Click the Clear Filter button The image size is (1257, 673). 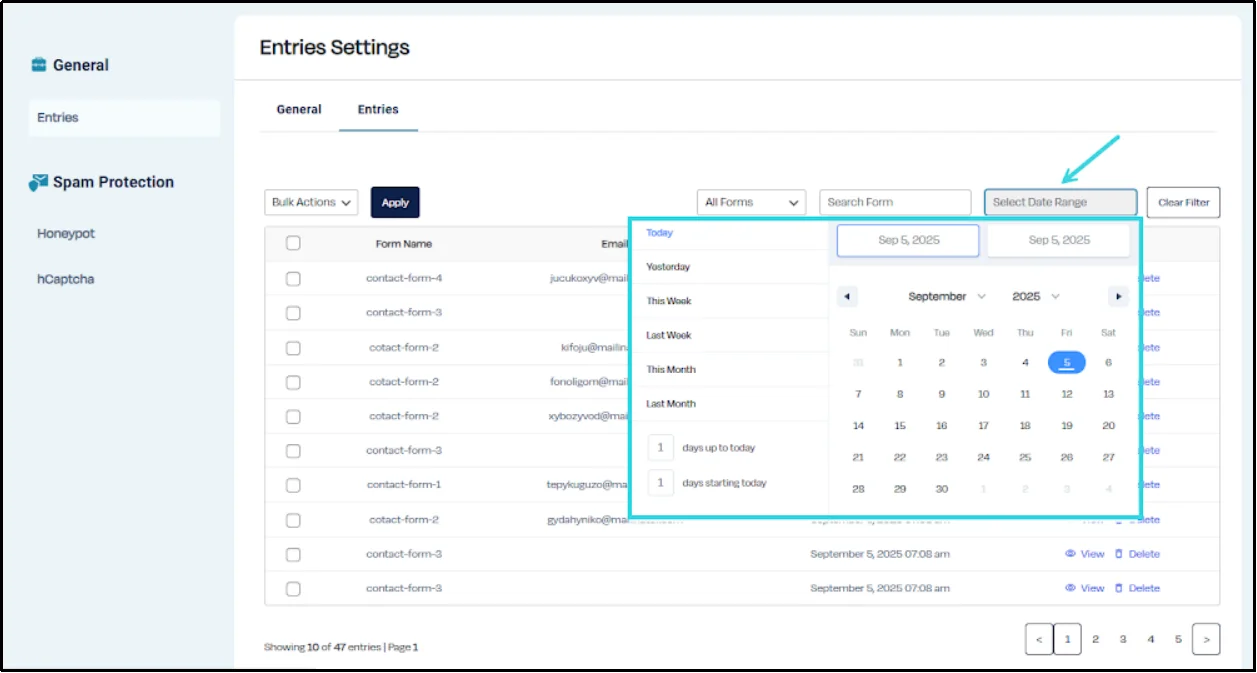[x=1183, y=202]
